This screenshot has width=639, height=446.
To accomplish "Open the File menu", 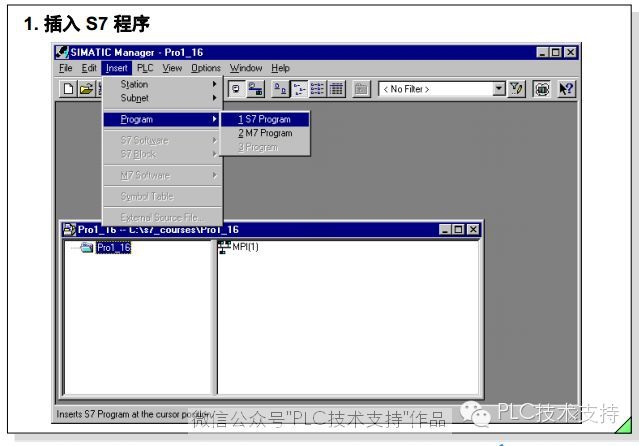I will (66, 68).
